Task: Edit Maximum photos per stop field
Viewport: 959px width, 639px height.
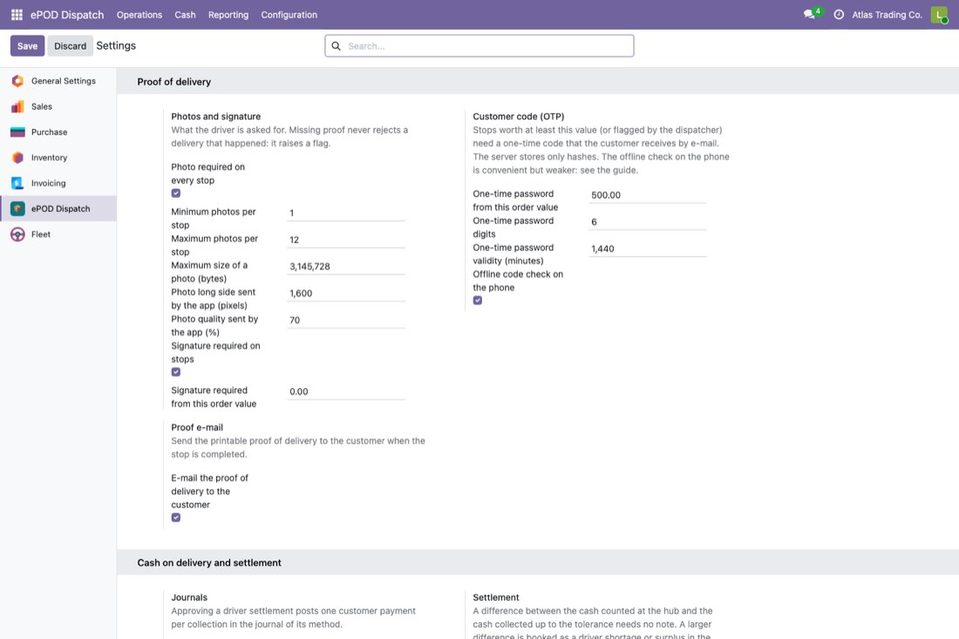Action: (346, 240)
